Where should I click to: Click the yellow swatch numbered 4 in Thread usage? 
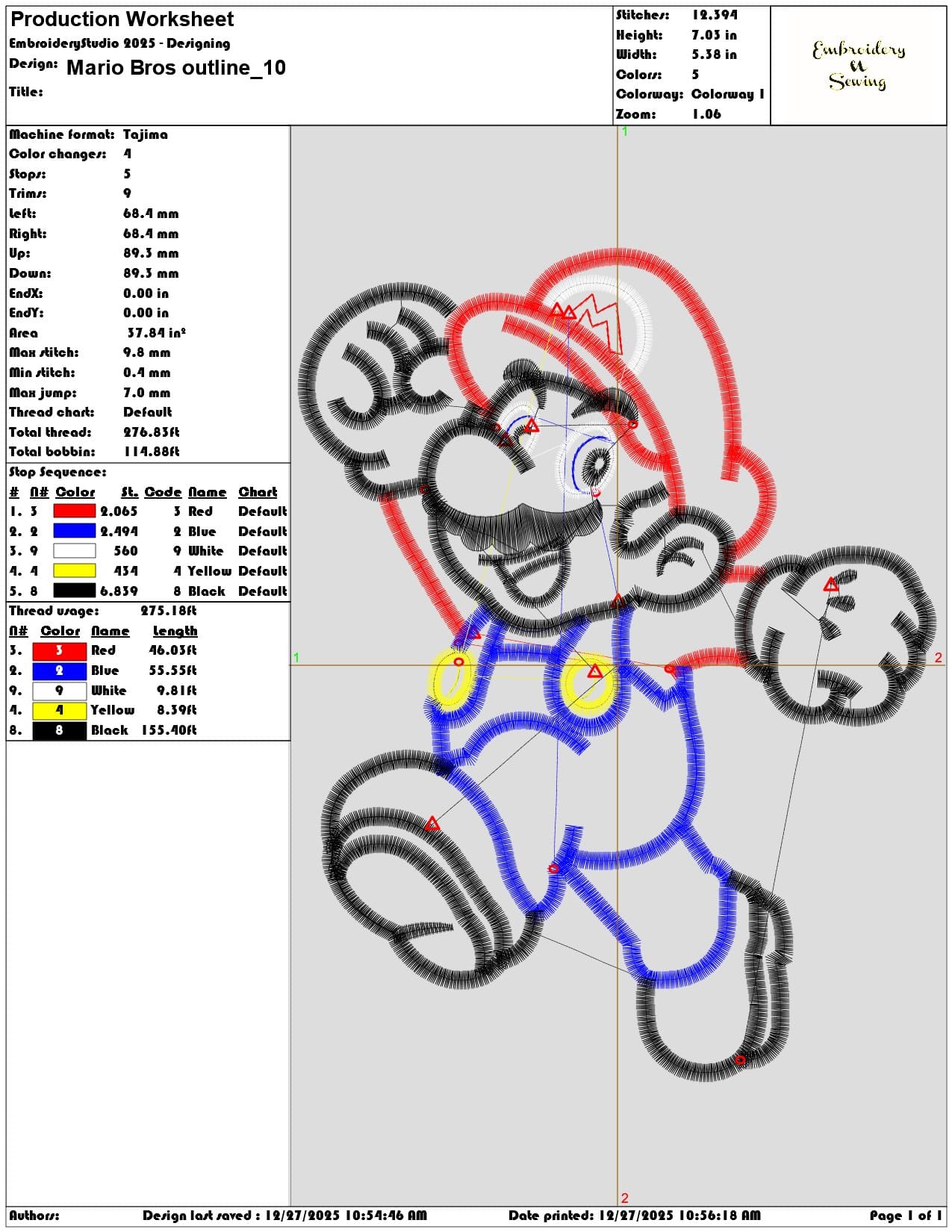coord(59,710)
